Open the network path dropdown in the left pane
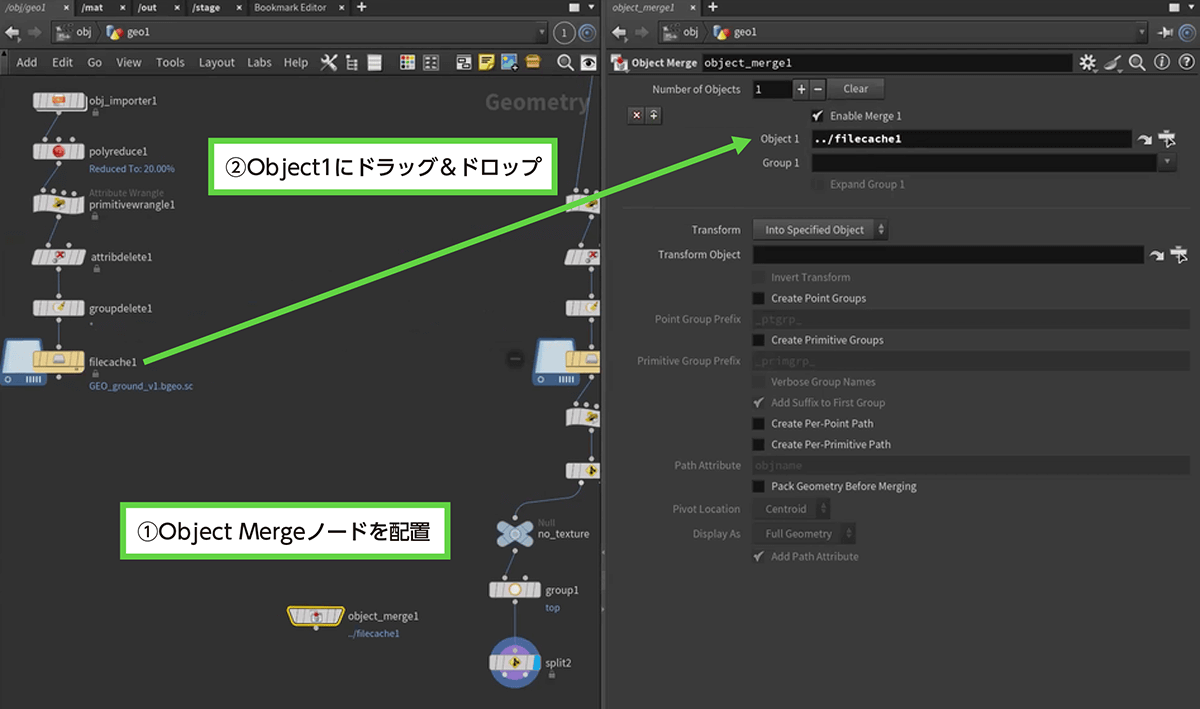Viewport: 1200px width, 709px height. [x=543, y=33]
